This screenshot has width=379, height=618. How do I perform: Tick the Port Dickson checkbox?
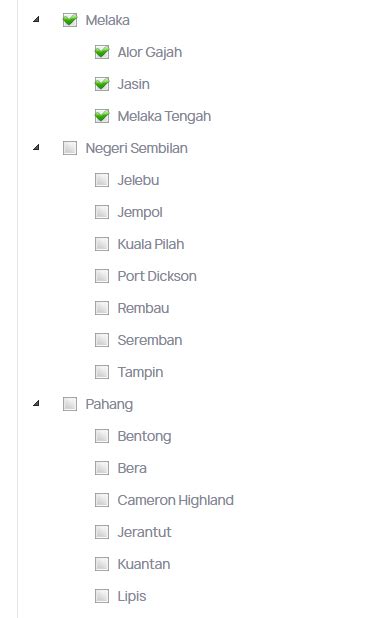click(x=102, y=276)
